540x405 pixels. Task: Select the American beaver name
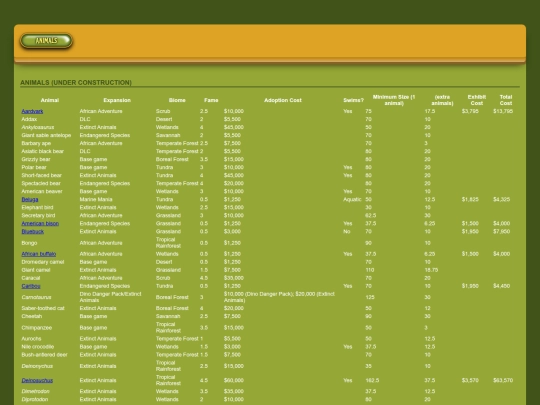(42, 191)
